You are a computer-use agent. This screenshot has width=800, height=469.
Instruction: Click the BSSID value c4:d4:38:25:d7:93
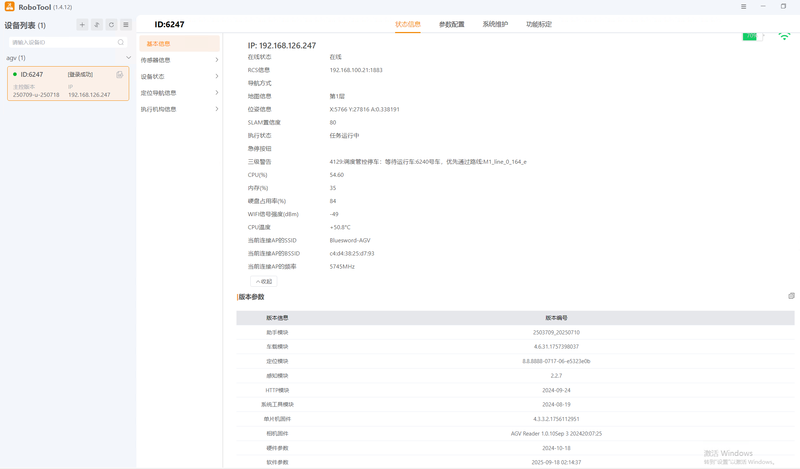click(x=352, y=254)
